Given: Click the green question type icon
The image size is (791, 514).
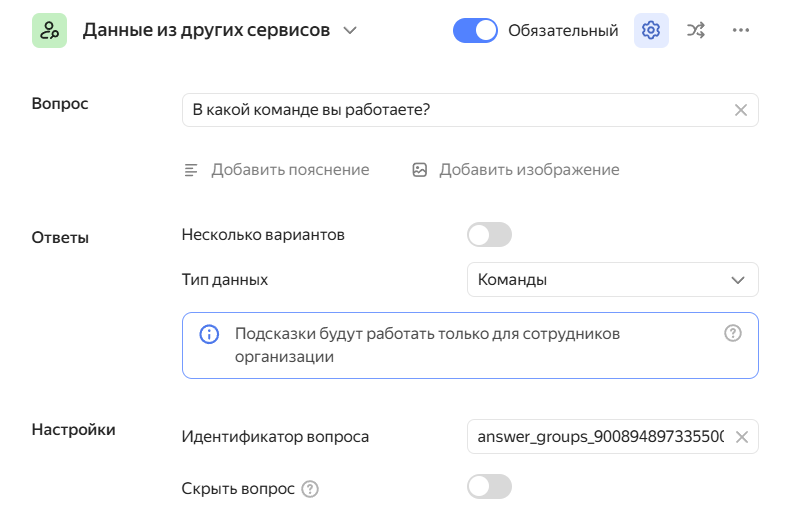Looking at the screenshot, I should pyautogui.click(x=49, y=30).
